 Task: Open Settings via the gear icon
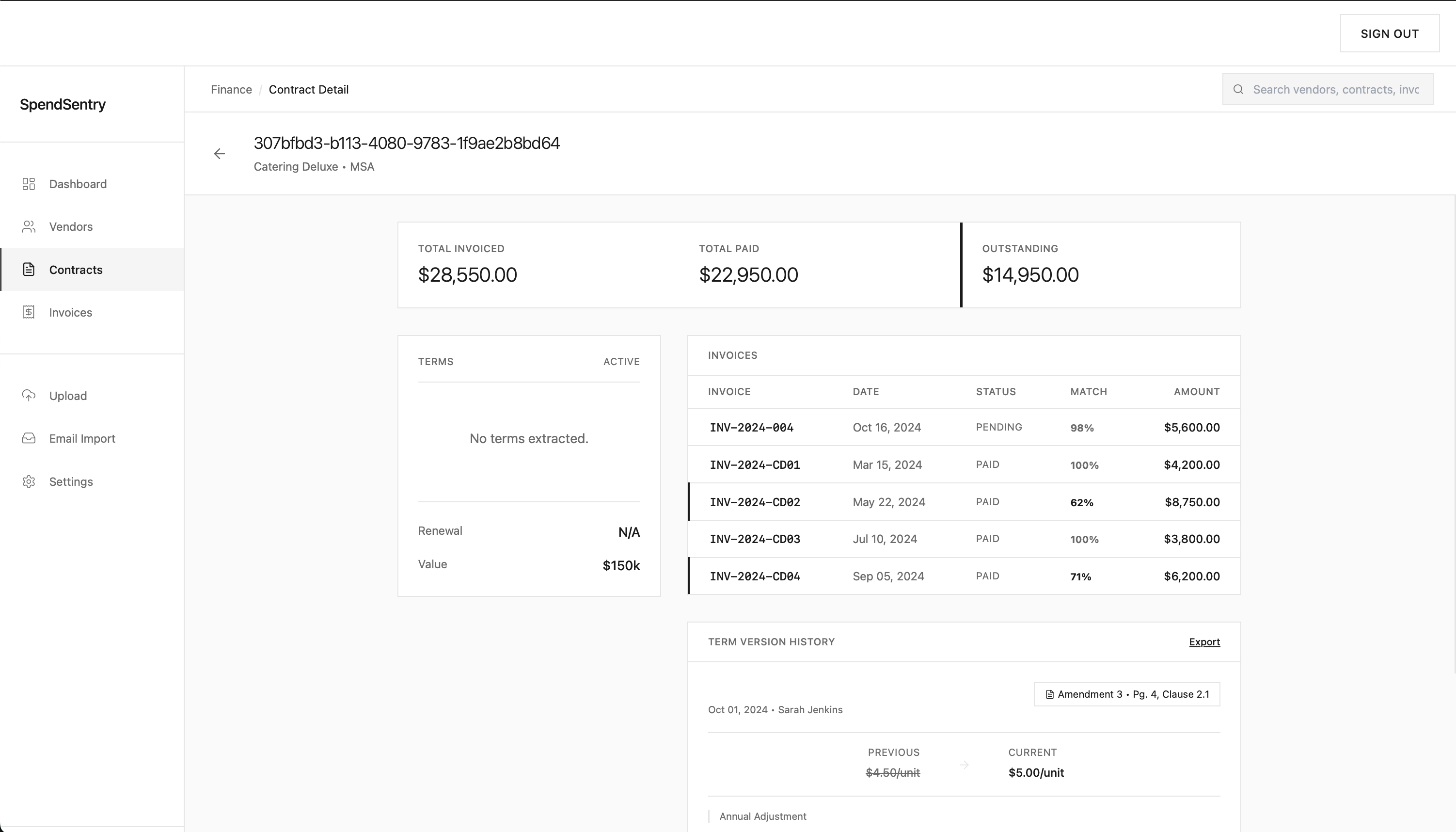click(29, 481)
